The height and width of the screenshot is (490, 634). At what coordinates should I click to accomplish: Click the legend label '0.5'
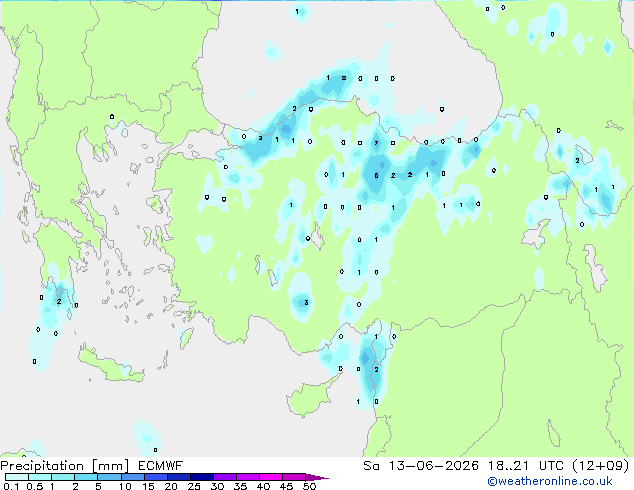pos(35,486)
